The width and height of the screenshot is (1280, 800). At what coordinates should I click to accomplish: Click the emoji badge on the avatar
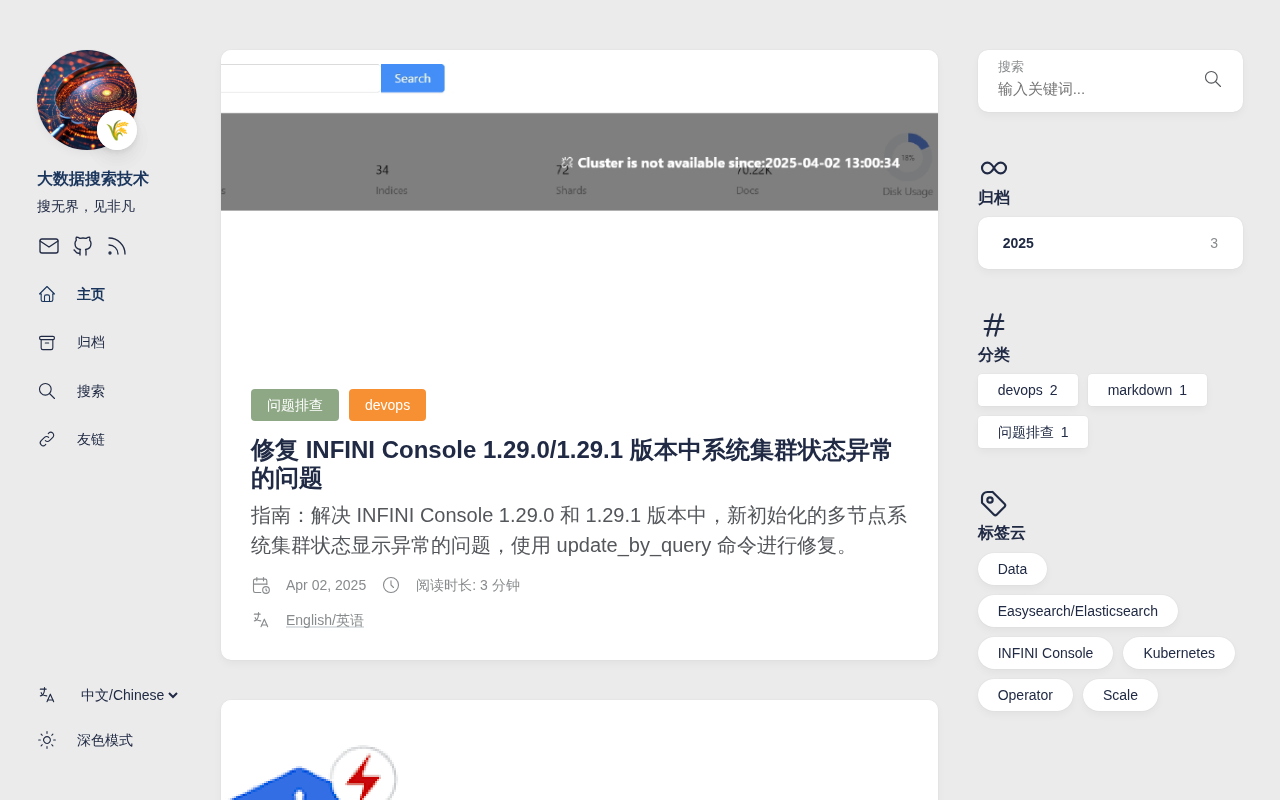pos(117,130)
